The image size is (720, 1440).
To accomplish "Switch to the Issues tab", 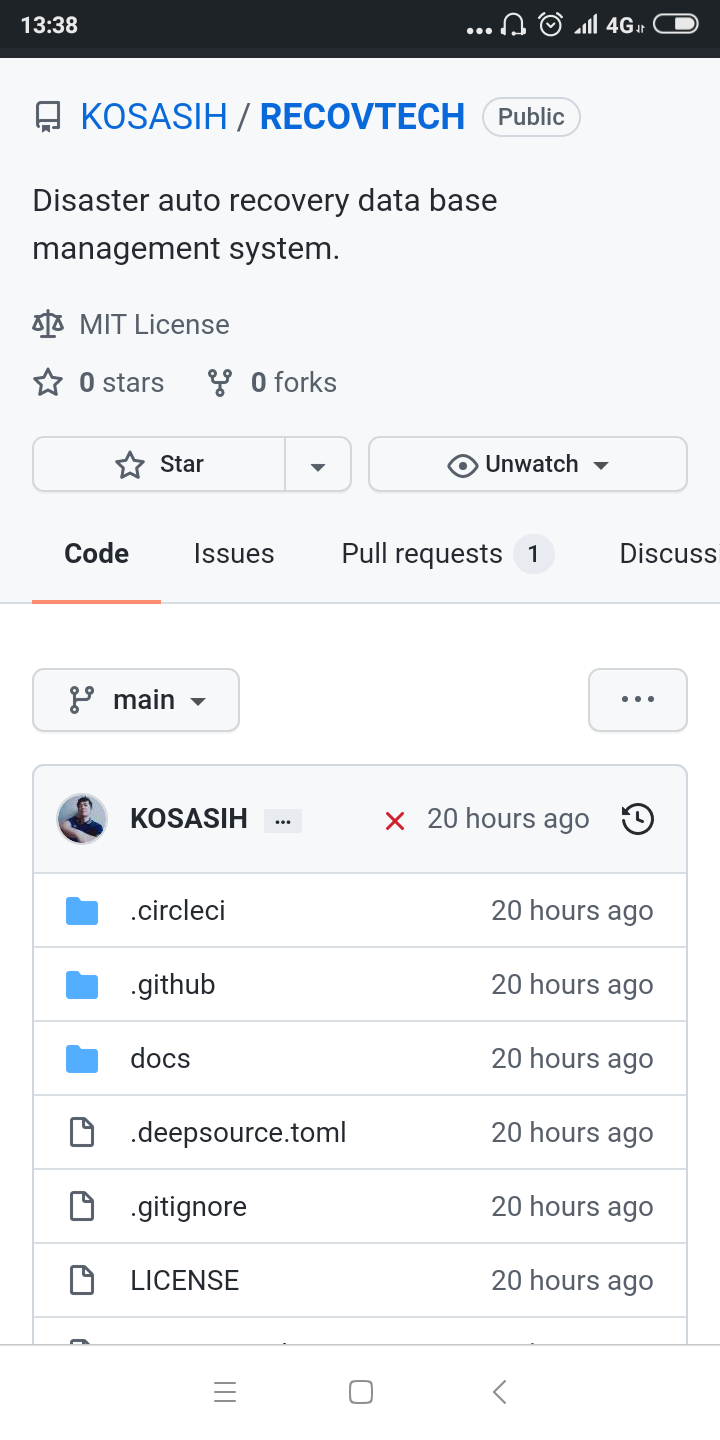I will (x=234, y=554).
